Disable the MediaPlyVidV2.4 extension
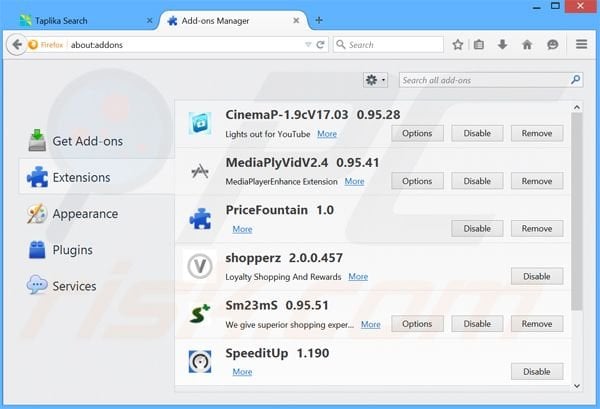This screenshot has width=600, height=409. pos(477,181)
